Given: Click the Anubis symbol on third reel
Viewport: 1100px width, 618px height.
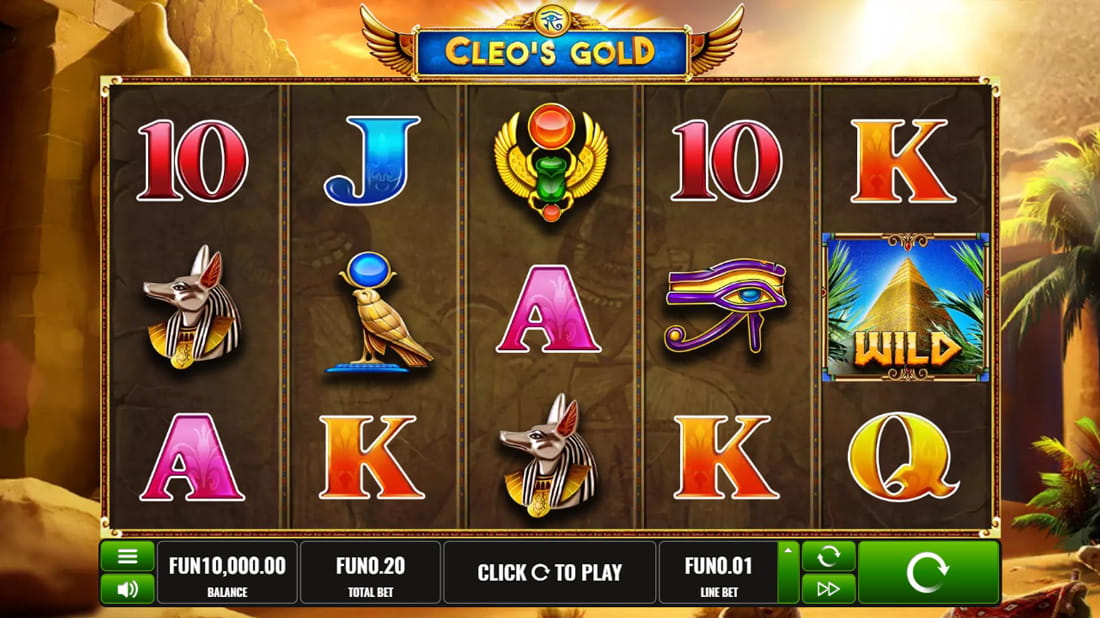Looking at the screenshot, I should click(548, 456).
